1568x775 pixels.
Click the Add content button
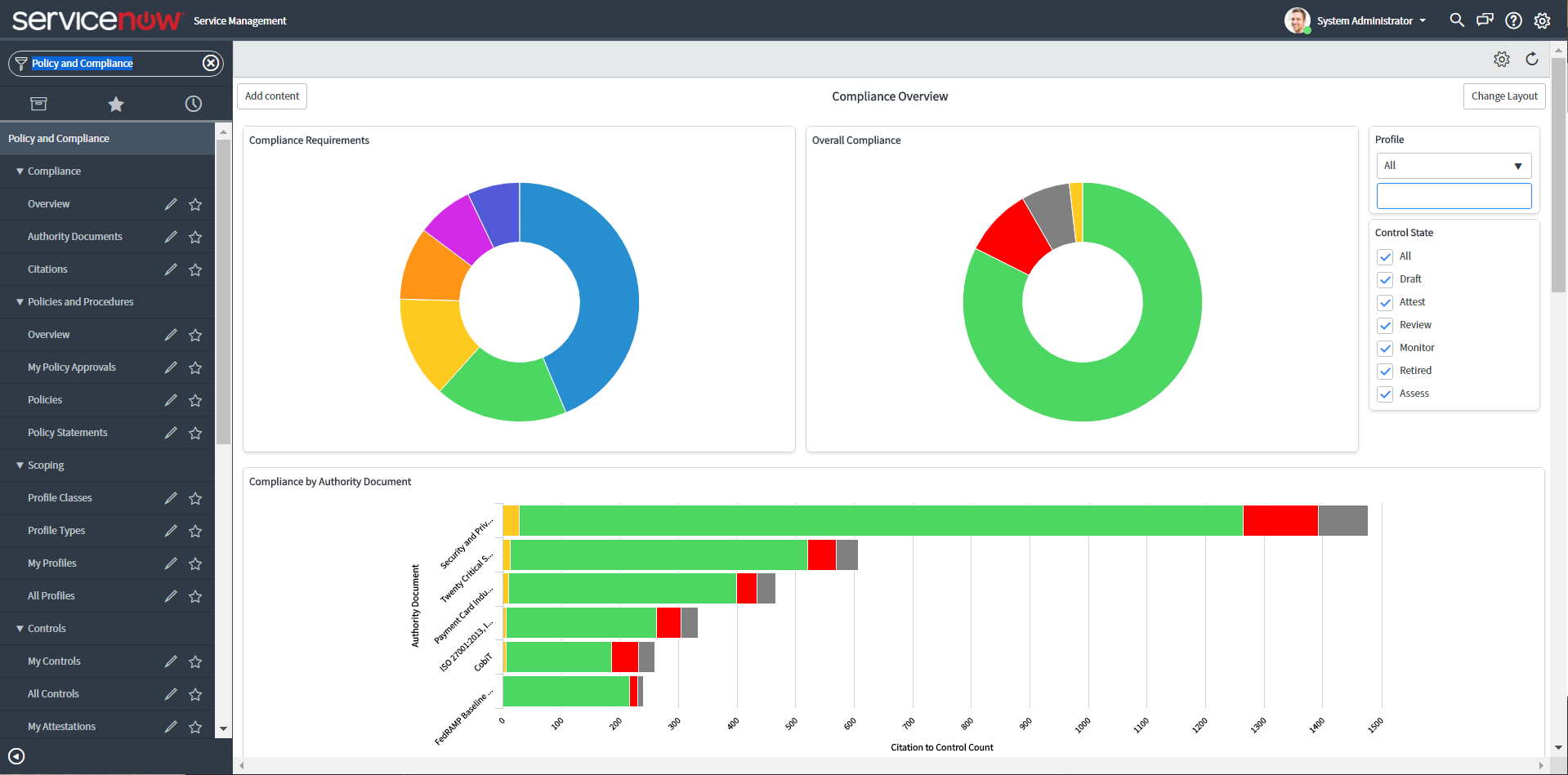coord(272,96)
